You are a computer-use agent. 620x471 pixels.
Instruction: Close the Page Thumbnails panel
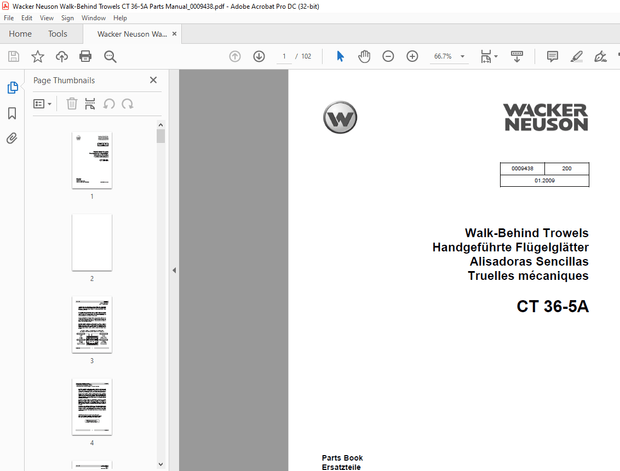coord(153,80)
